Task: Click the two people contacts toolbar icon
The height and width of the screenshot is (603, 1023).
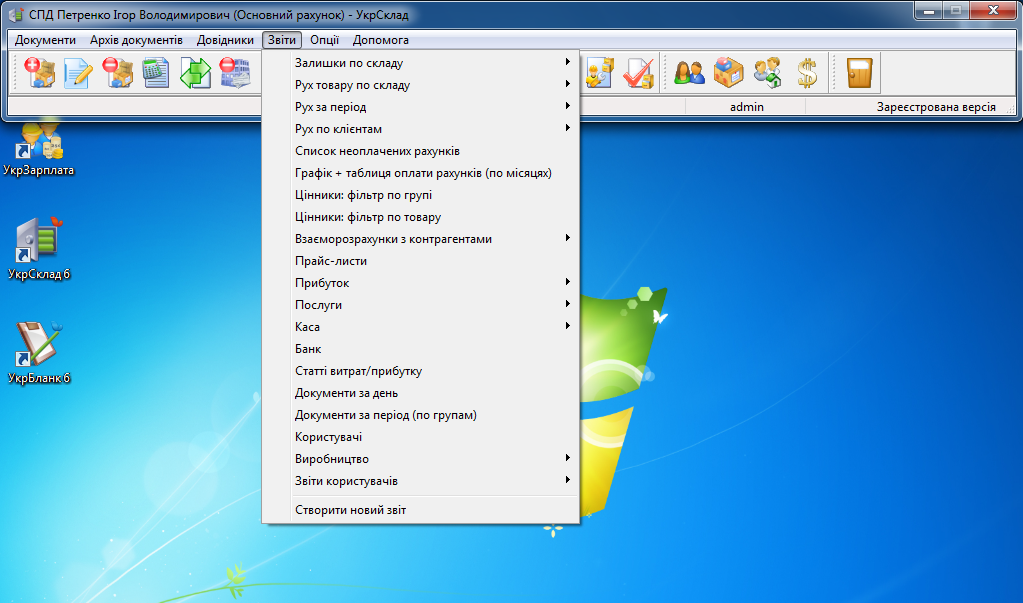Action: point(690,73)
